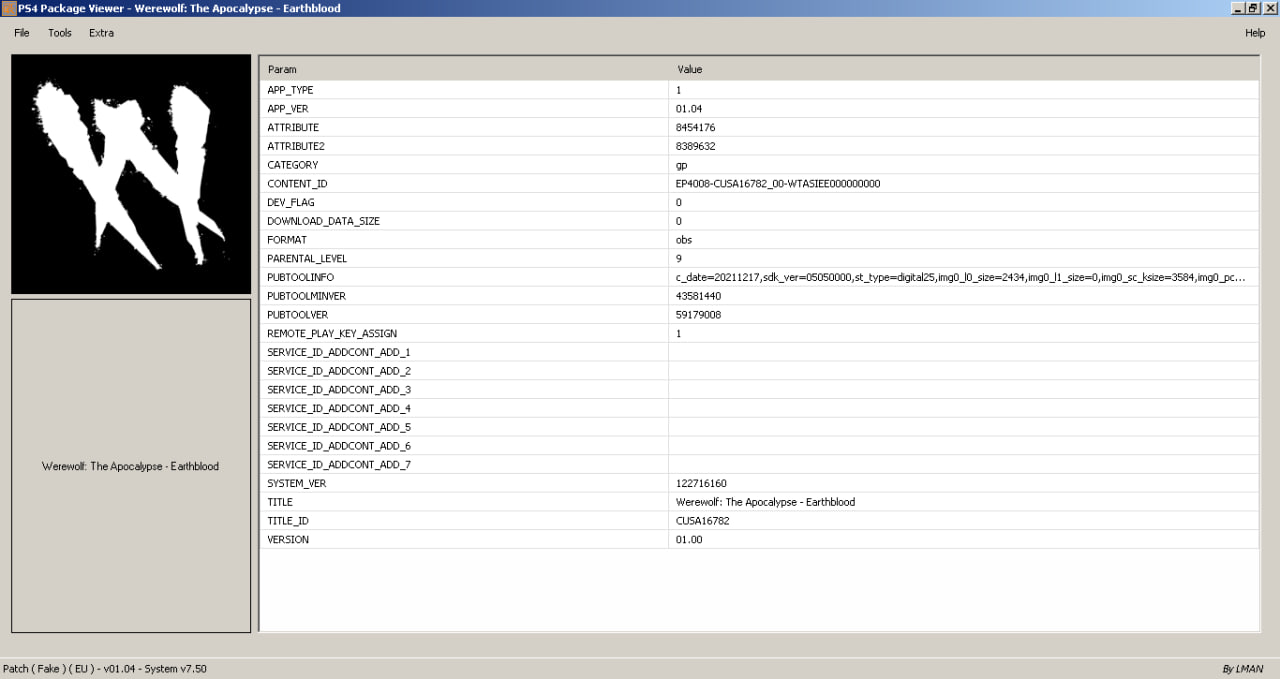The height and width of the screenshot is (679, 1280).
Task: Select the SERVICE_ID_ADDCONT_ADD_5 row
Action: (x=760, y=427)
